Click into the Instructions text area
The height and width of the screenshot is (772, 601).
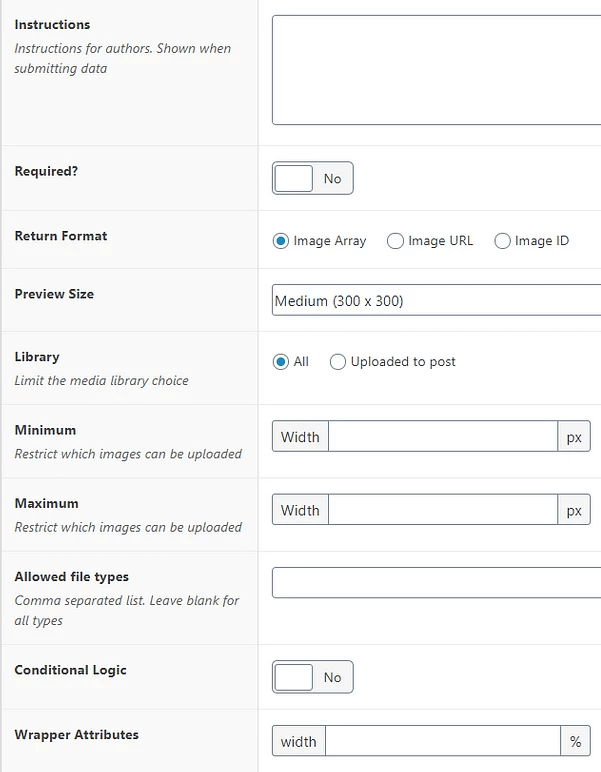pos(436,70)
